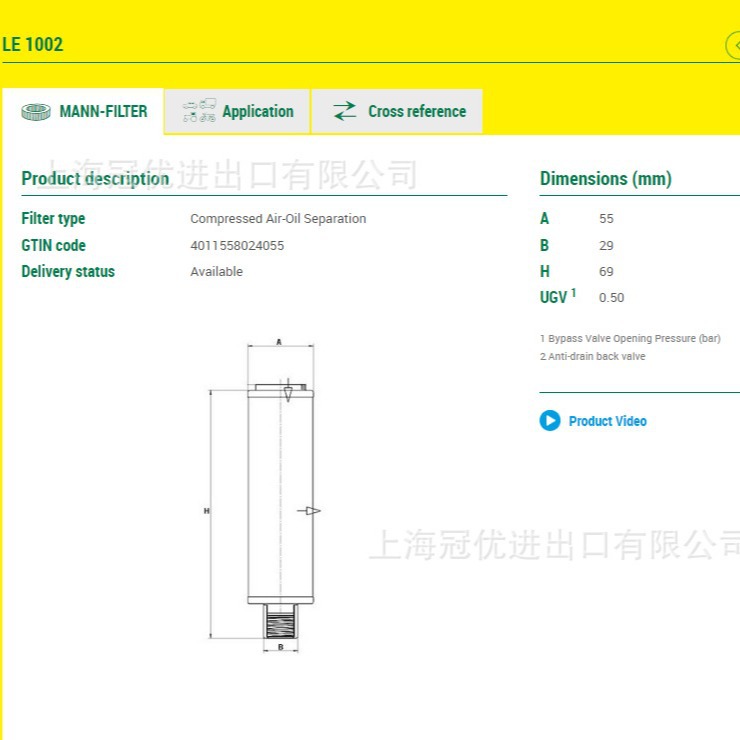Click the Available delivery status value
740x740 pixels.
click(217, 271)
